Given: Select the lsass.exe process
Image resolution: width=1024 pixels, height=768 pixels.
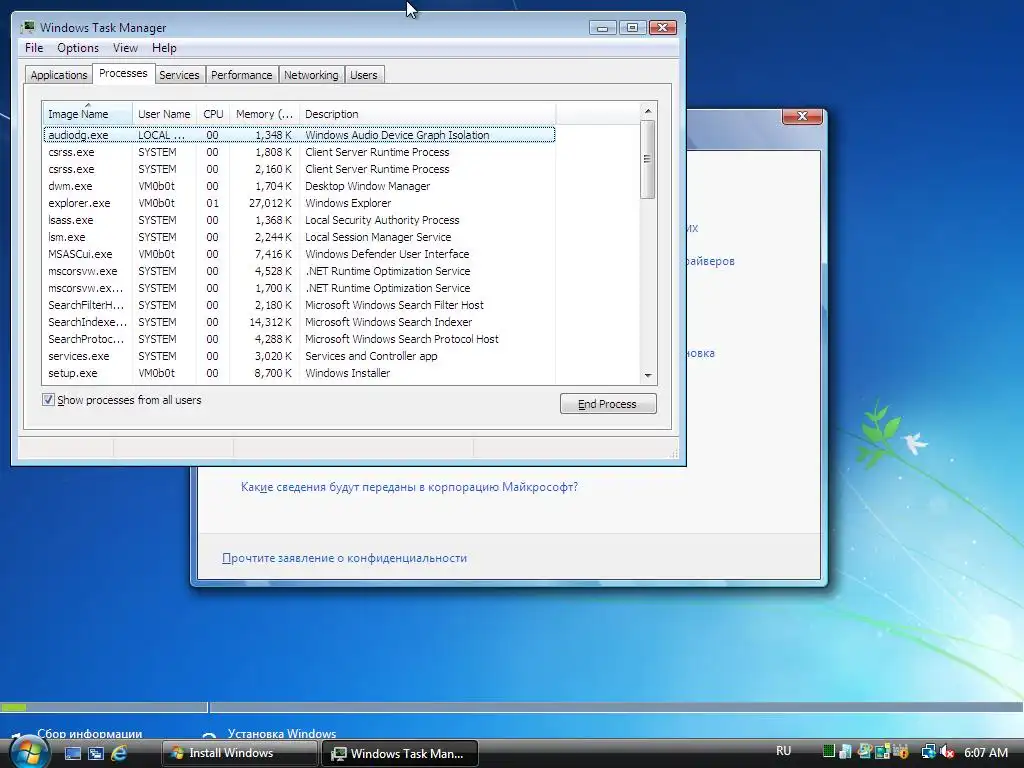Looking at the screenshot, I should pos(299,220).
